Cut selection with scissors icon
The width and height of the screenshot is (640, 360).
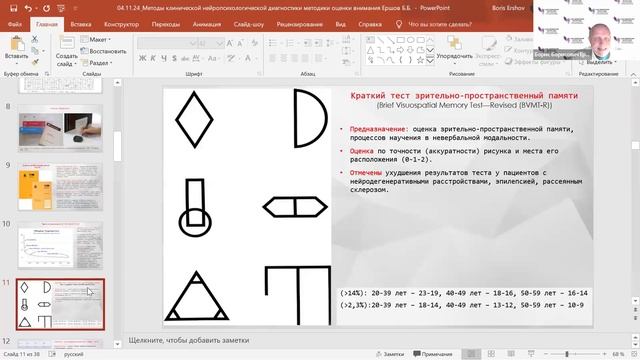pyautogui.click(x=35, y=40)
